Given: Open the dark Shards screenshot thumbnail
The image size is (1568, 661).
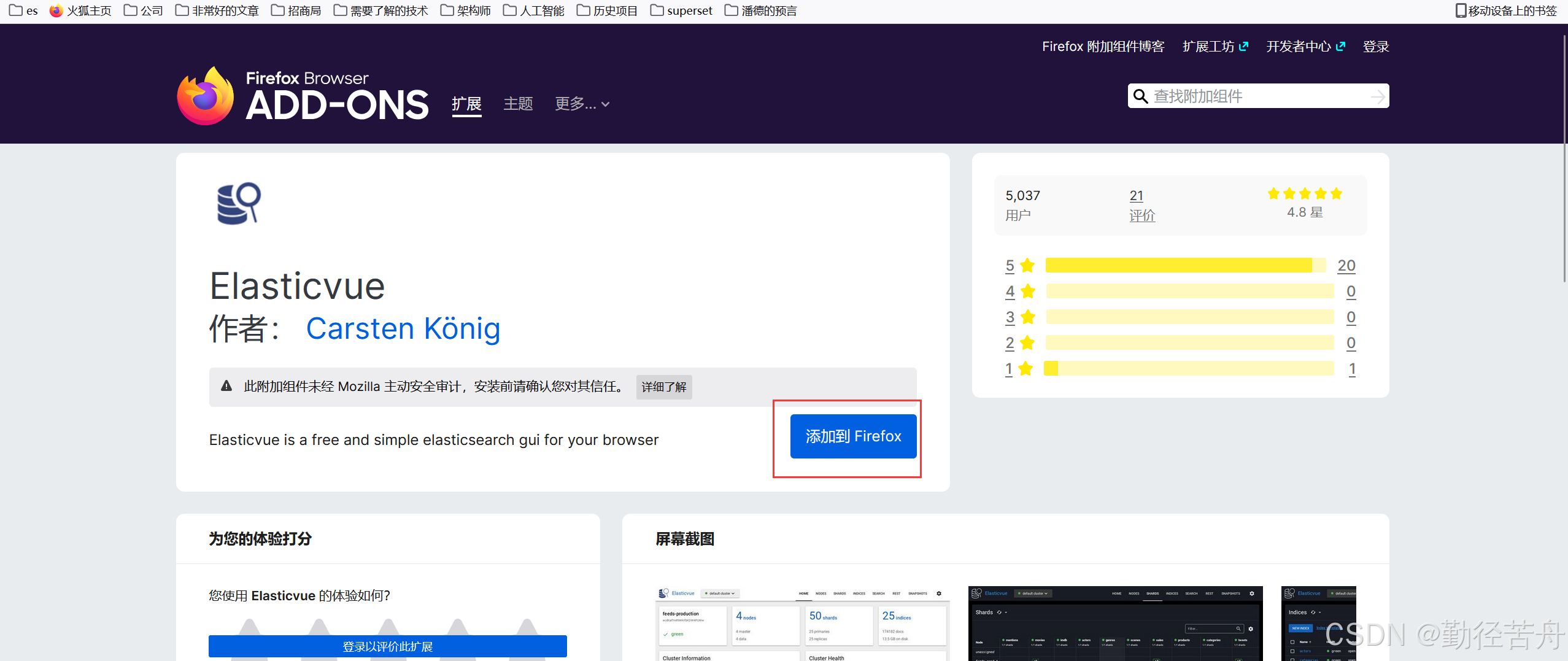Looking at the screenshot, I should click(x=1115, y=624).
